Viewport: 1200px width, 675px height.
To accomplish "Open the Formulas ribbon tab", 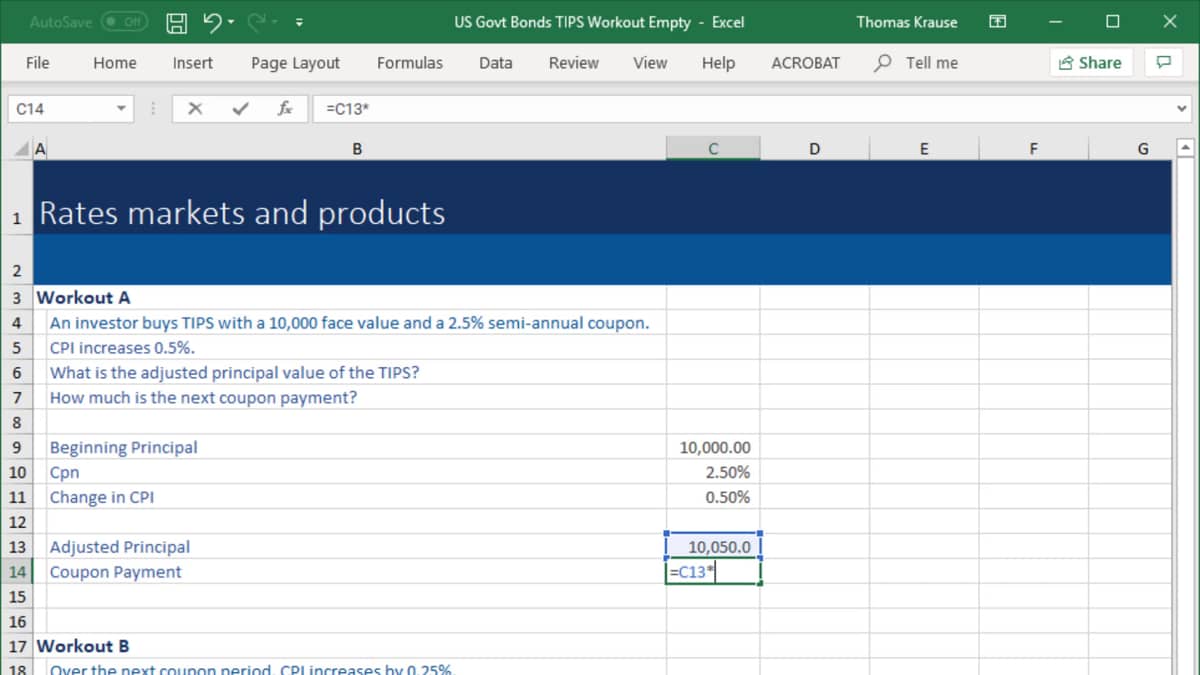I will 409,62.
